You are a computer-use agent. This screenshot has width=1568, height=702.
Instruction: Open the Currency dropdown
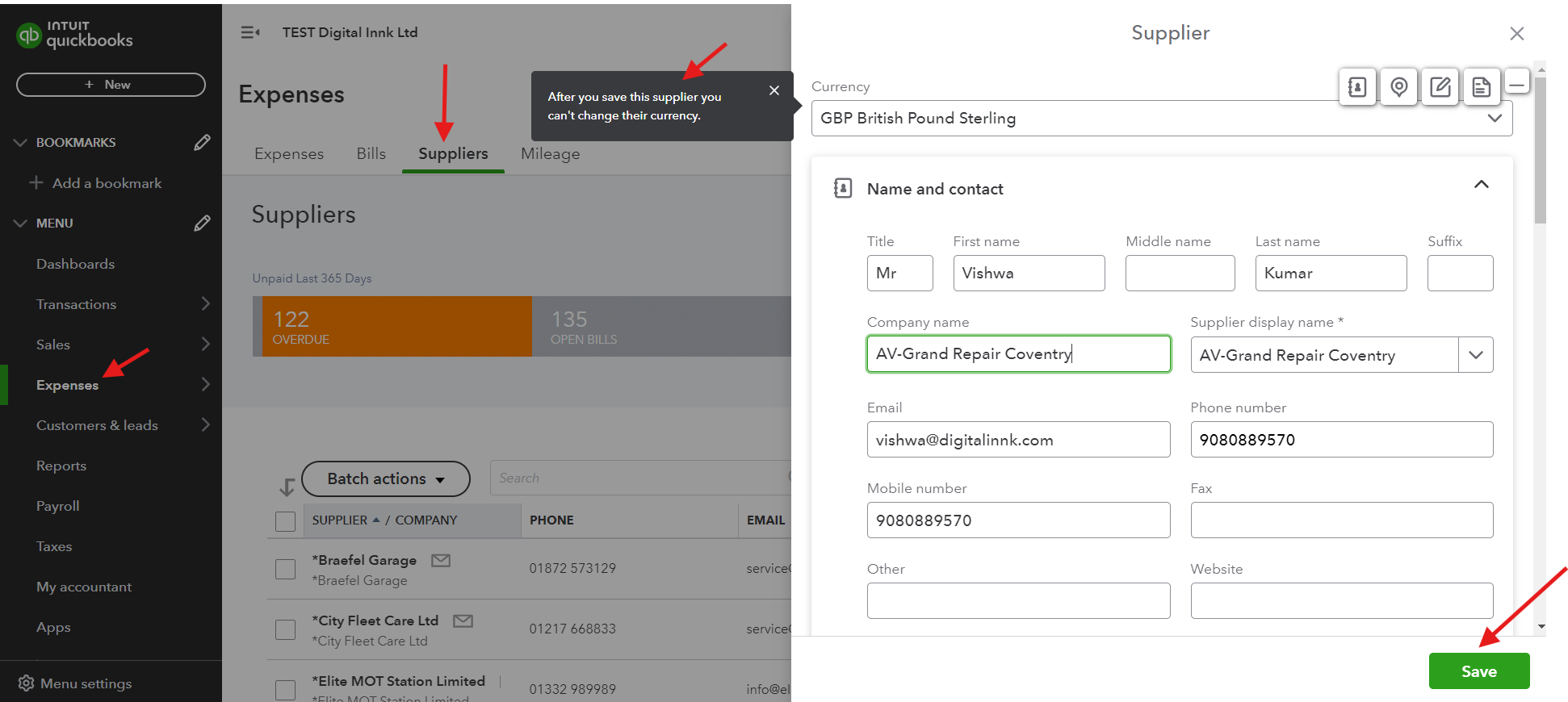1162,118
